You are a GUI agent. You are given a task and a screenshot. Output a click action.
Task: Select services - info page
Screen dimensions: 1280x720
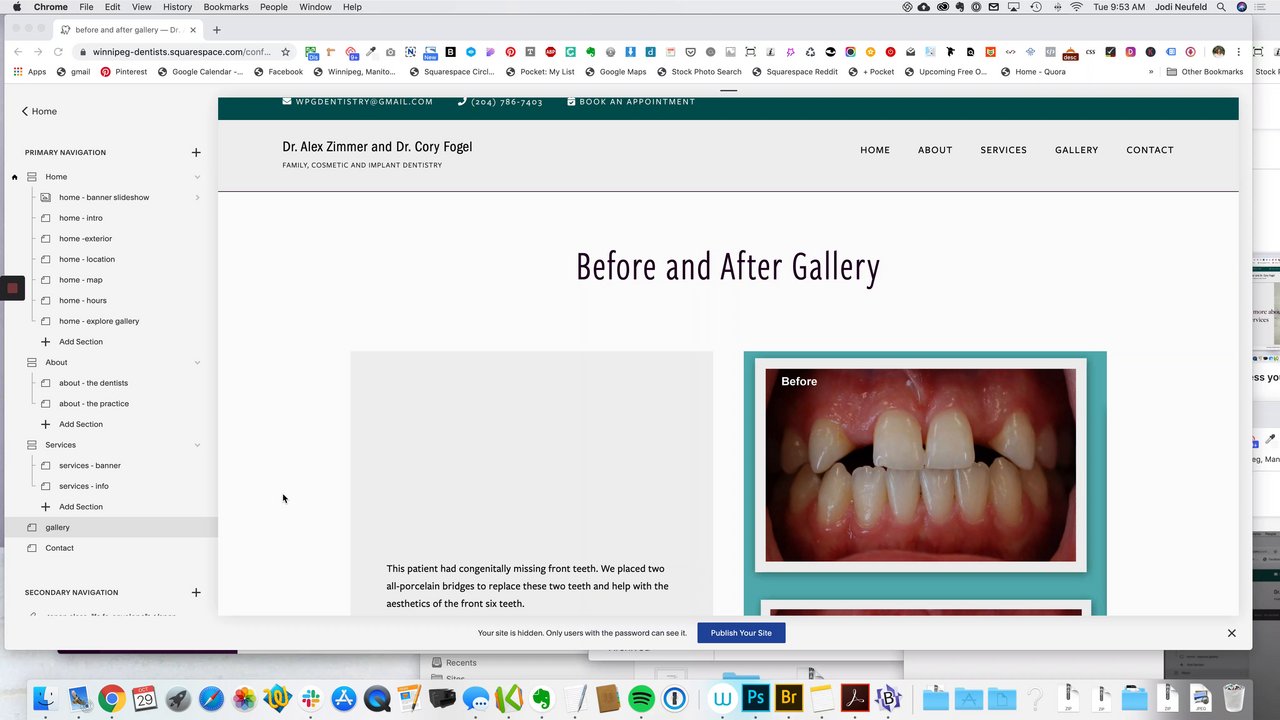coord(84,486)
